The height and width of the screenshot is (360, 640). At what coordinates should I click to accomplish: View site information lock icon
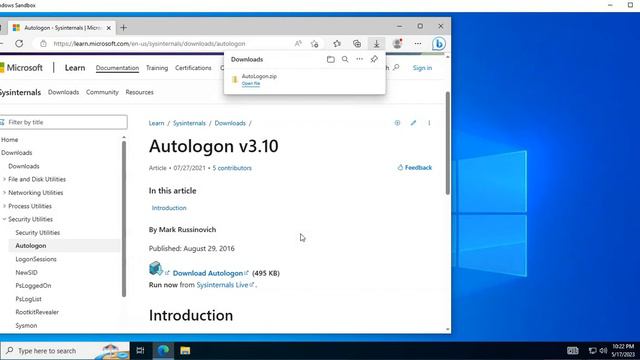[x=43, y=44]
